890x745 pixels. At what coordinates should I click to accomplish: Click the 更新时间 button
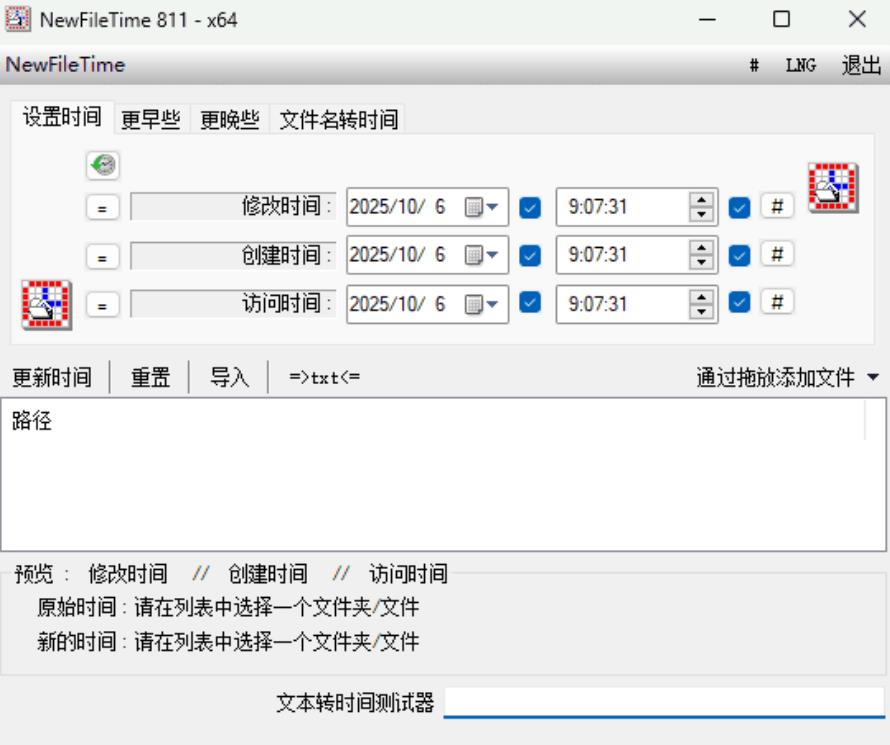pos(52,378)
